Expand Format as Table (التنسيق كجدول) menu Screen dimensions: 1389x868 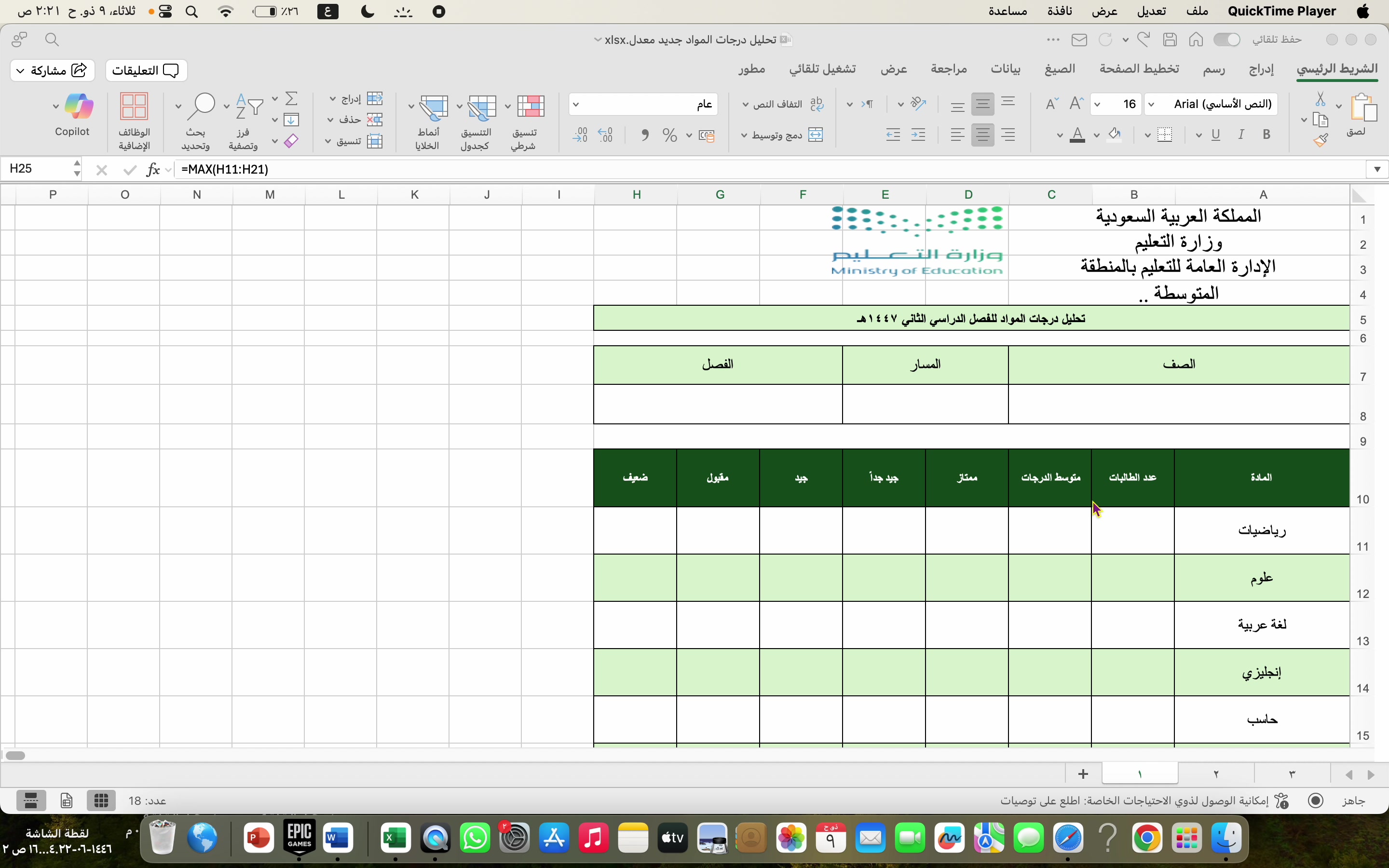[x=459, y=107]
